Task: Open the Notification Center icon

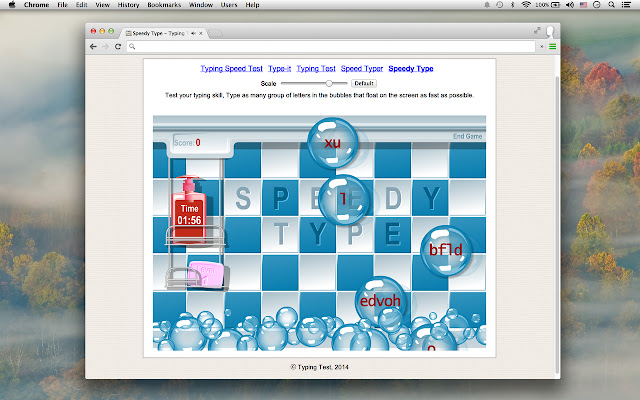Action: [626, 5]
